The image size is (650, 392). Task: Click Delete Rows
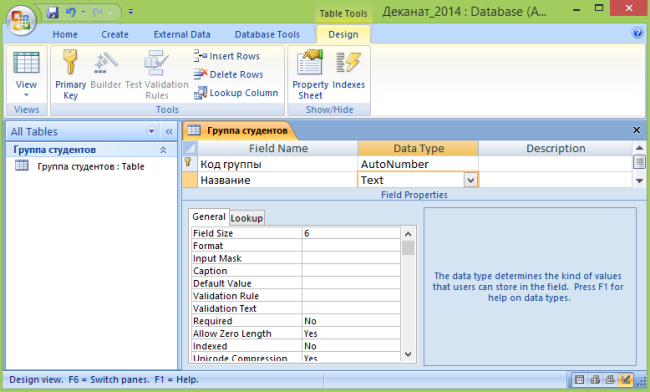[228, 74]
